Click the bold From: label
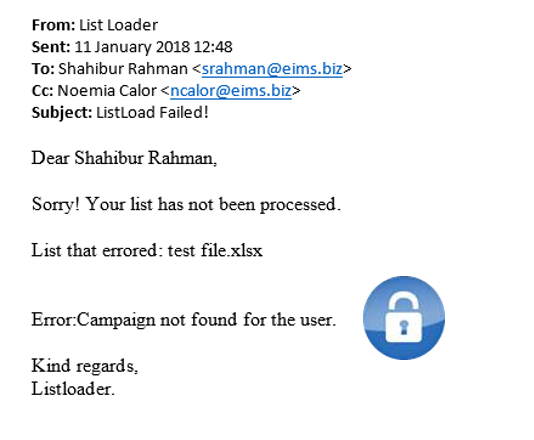The width and height of the screenshot is (534, 440). (53, 25)
